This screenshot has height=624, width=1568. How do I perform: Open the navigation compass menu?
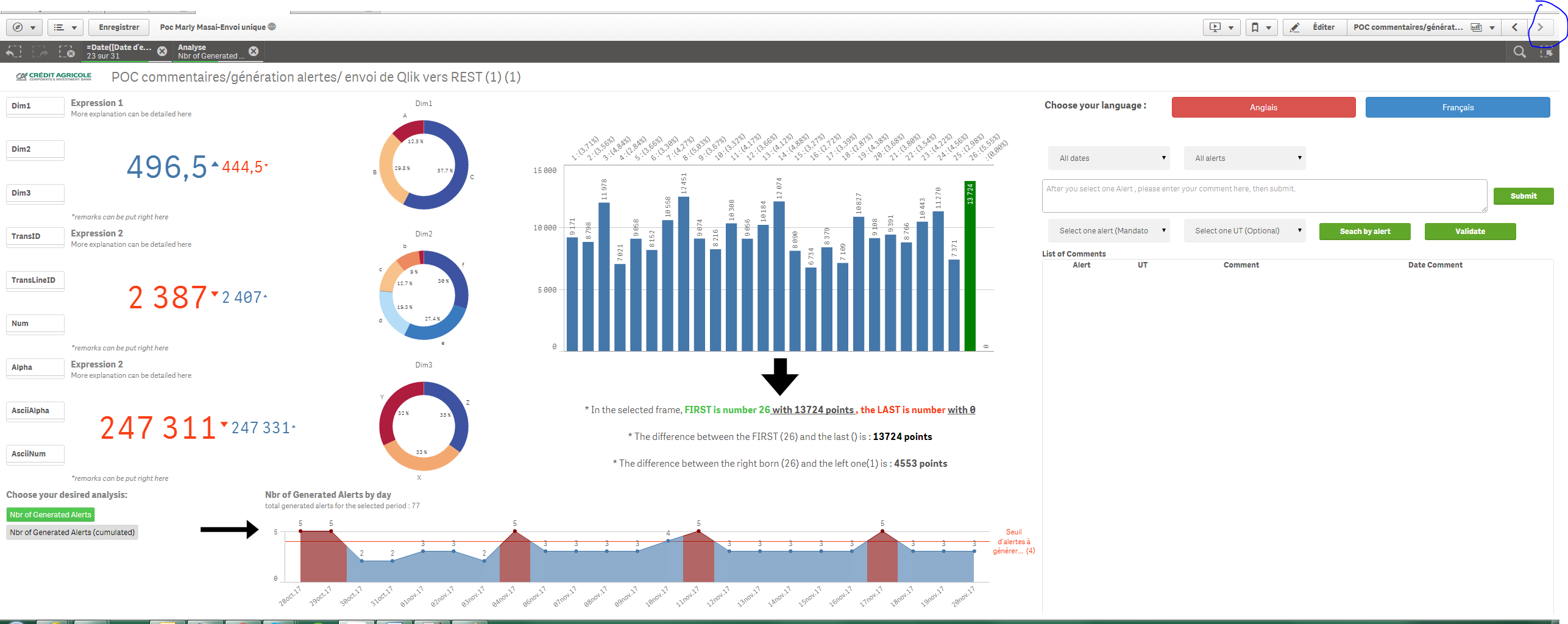24,27
